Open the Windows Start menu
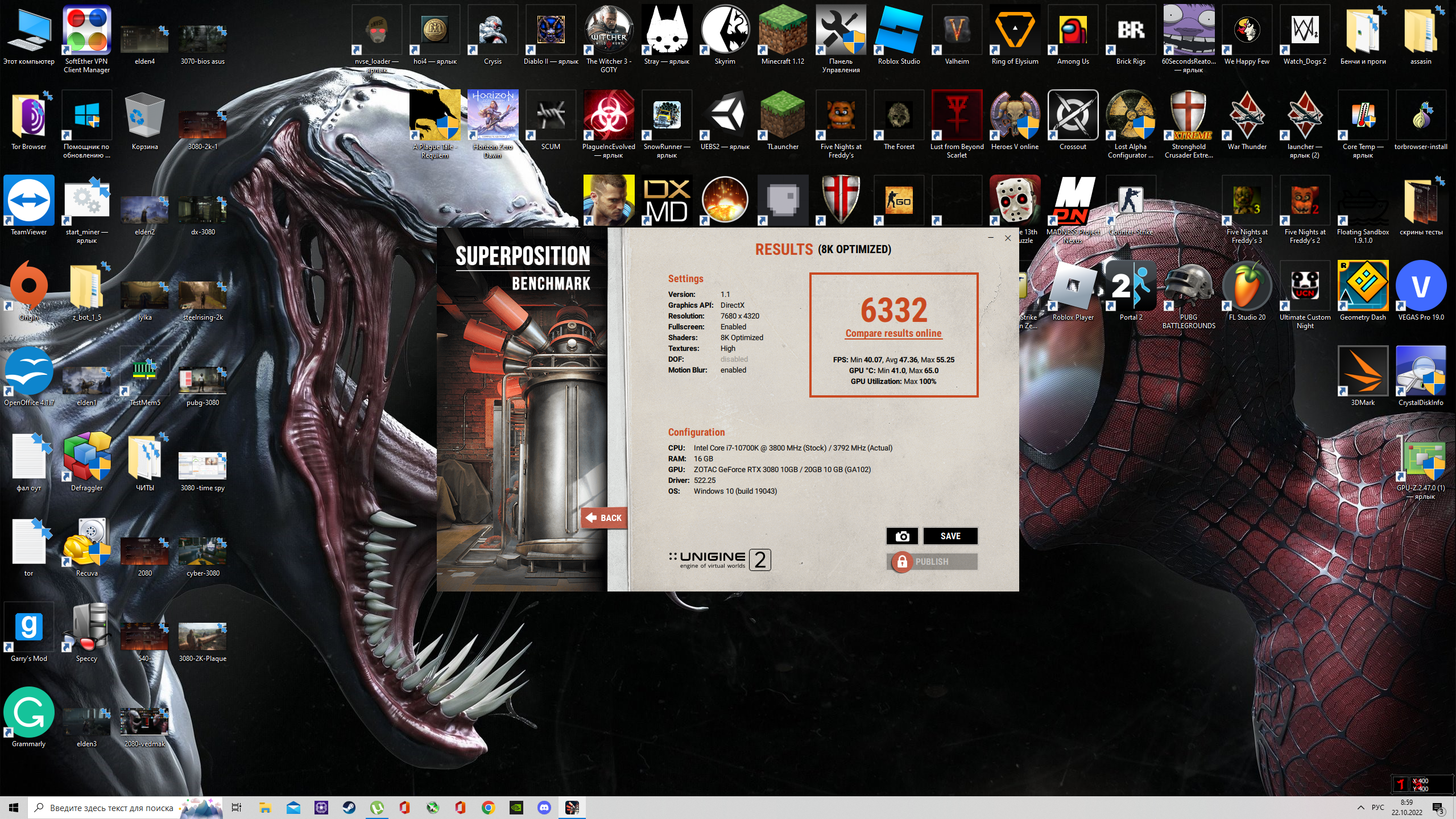1456x819 pixels. 14,807
